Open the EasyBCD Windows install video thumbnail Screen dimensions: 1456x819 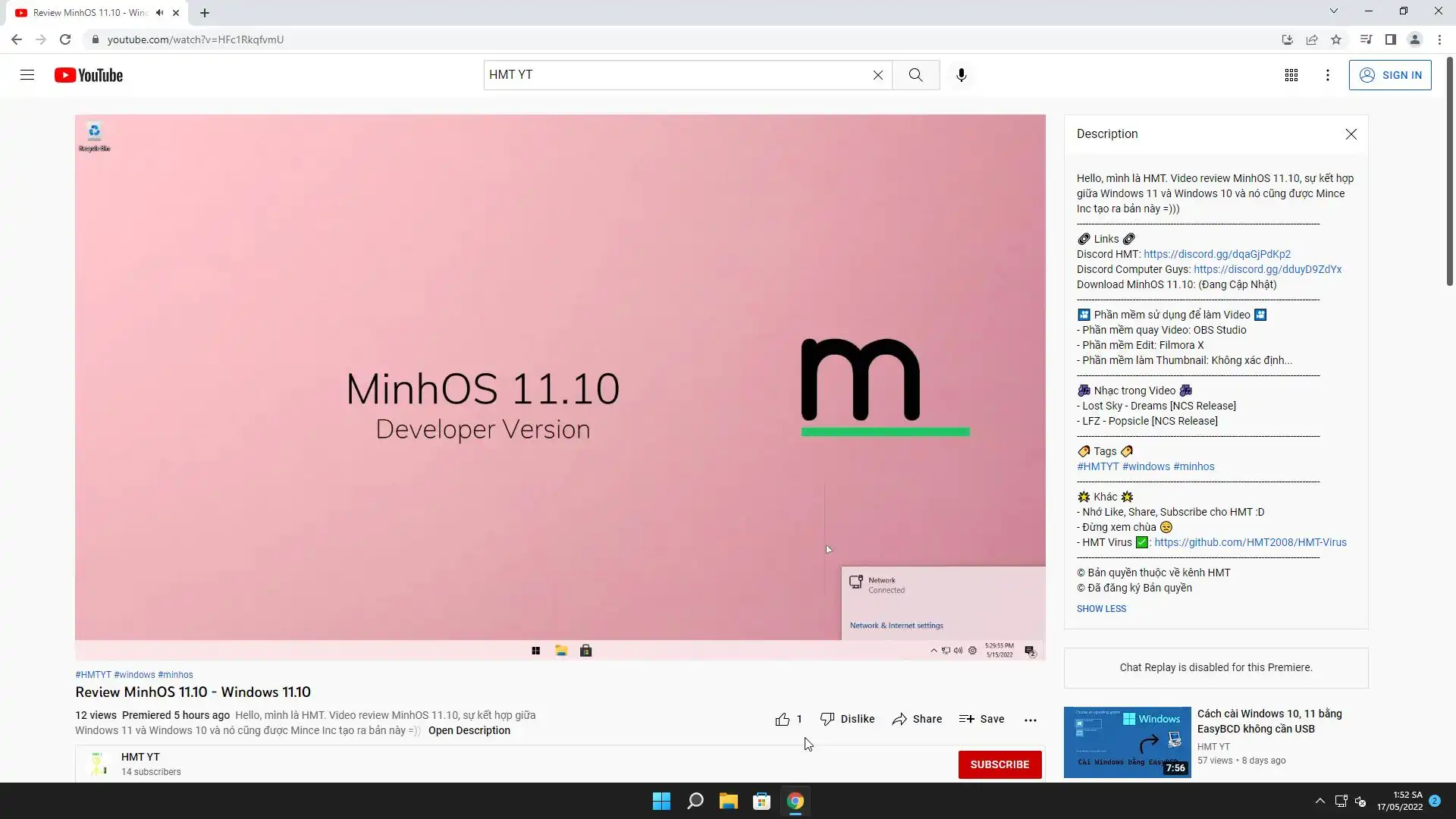[x=1127, y=742]
